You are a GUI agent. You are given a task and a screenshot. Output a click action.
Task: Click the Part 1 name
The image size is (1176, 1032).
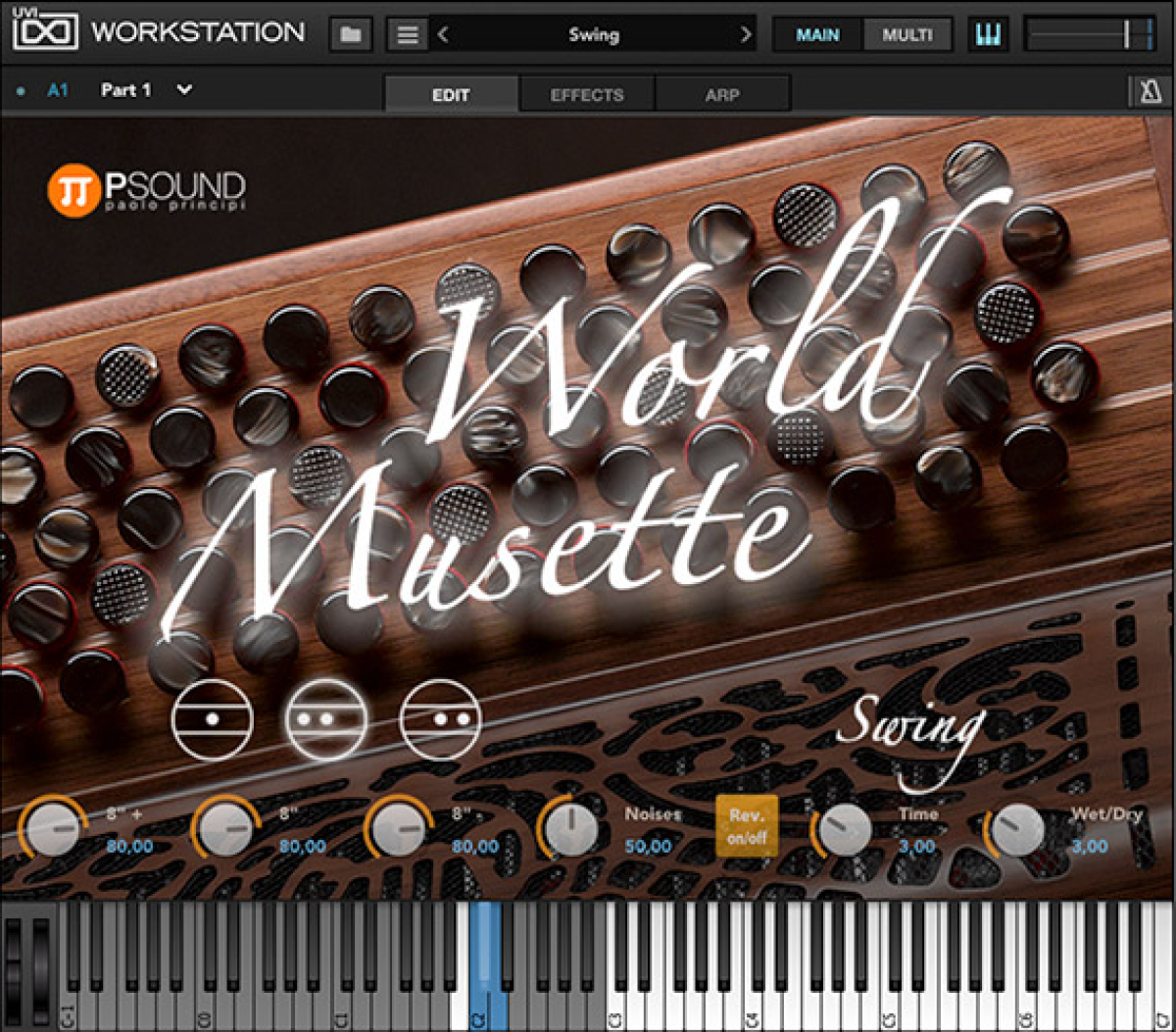tap(126, 90)
